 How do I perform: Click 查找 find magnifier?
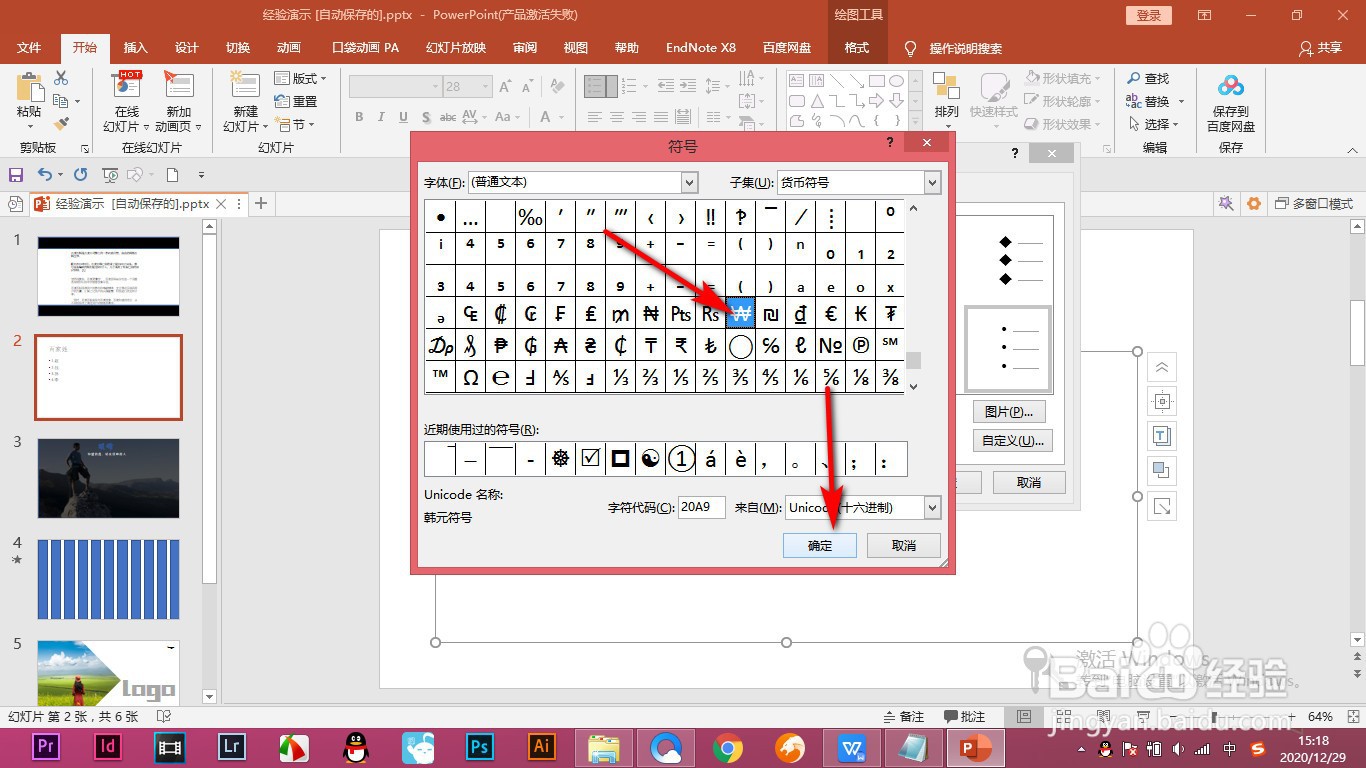(x=1148, y=78)
